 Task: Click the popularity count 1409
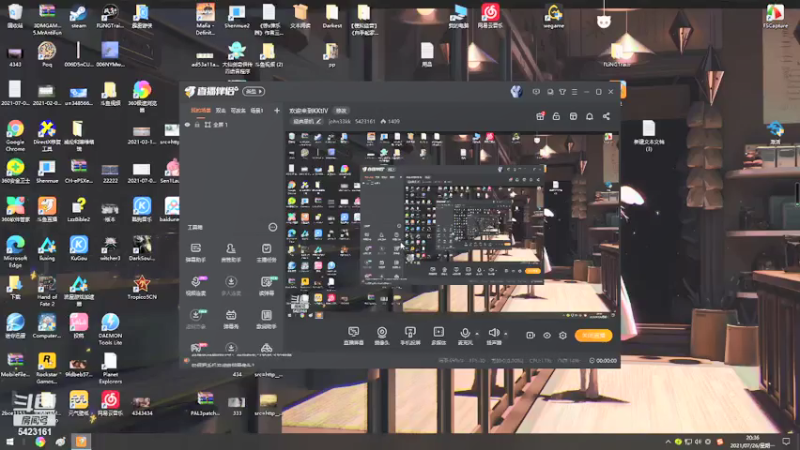[390, 121]
